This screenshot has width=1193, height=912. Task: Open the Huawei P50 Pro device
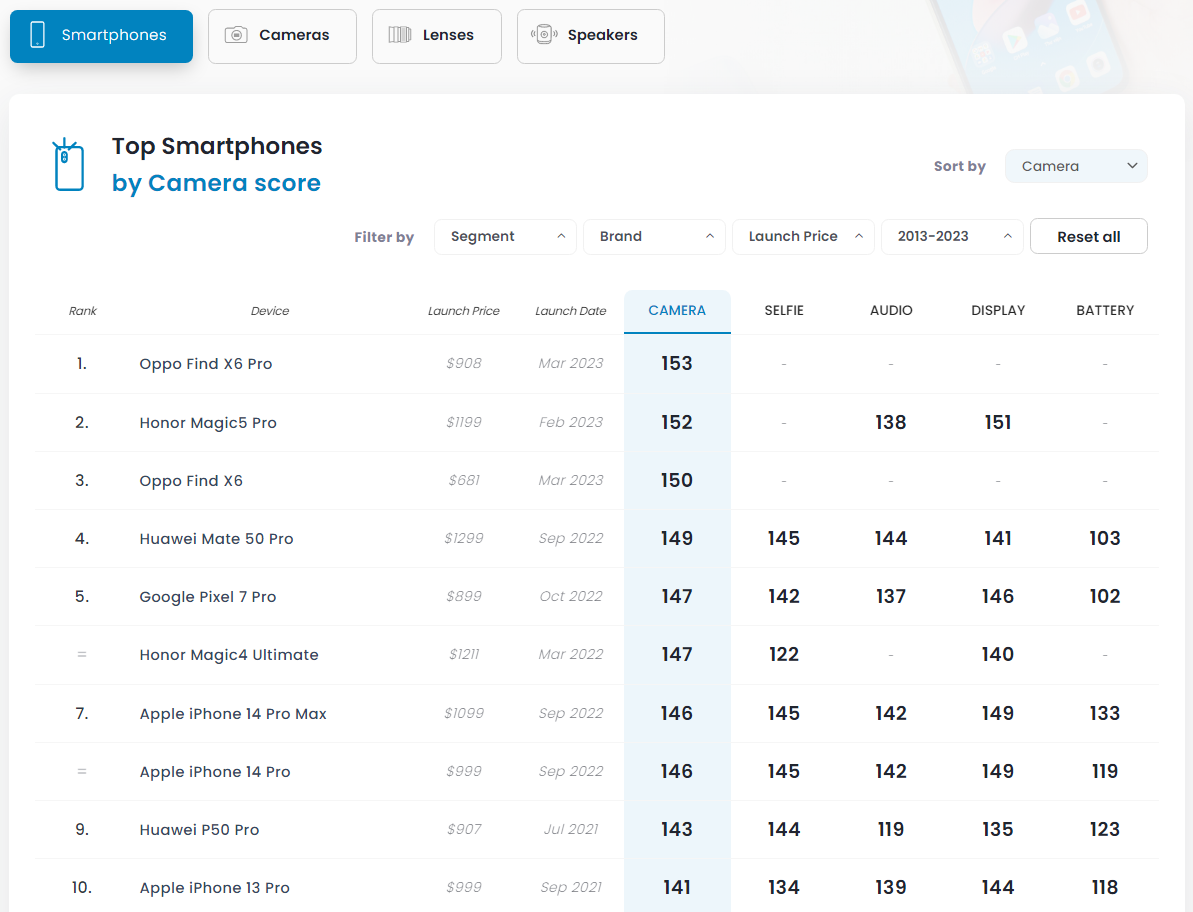click(x=199, y=830)
